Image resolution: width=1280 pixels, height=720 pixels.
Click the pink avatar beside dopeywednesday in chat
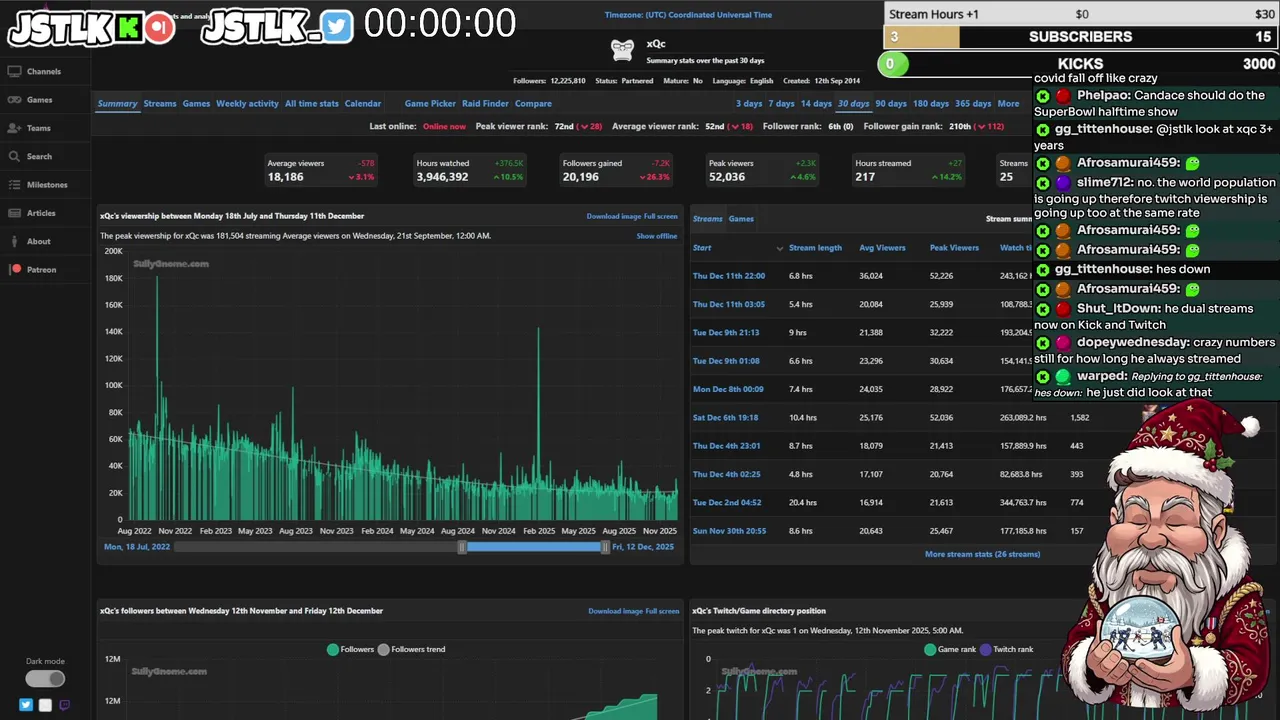(1063, 343)
